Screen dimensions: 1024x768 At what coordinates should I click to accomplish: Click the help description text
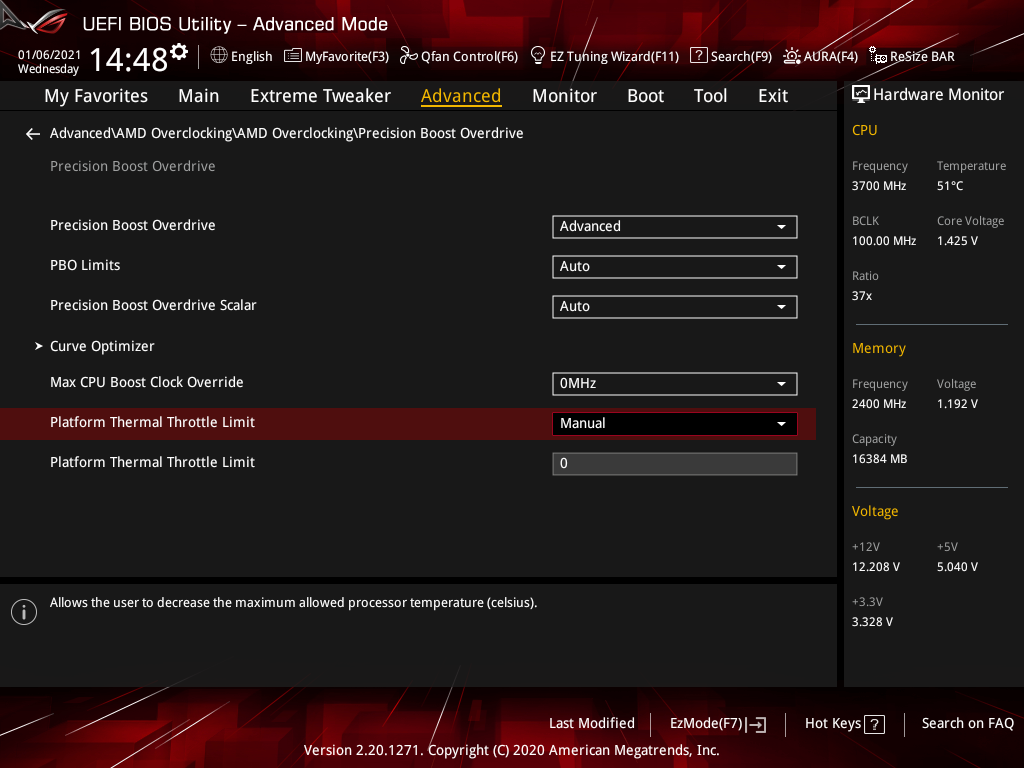click(x=293, y=603)
